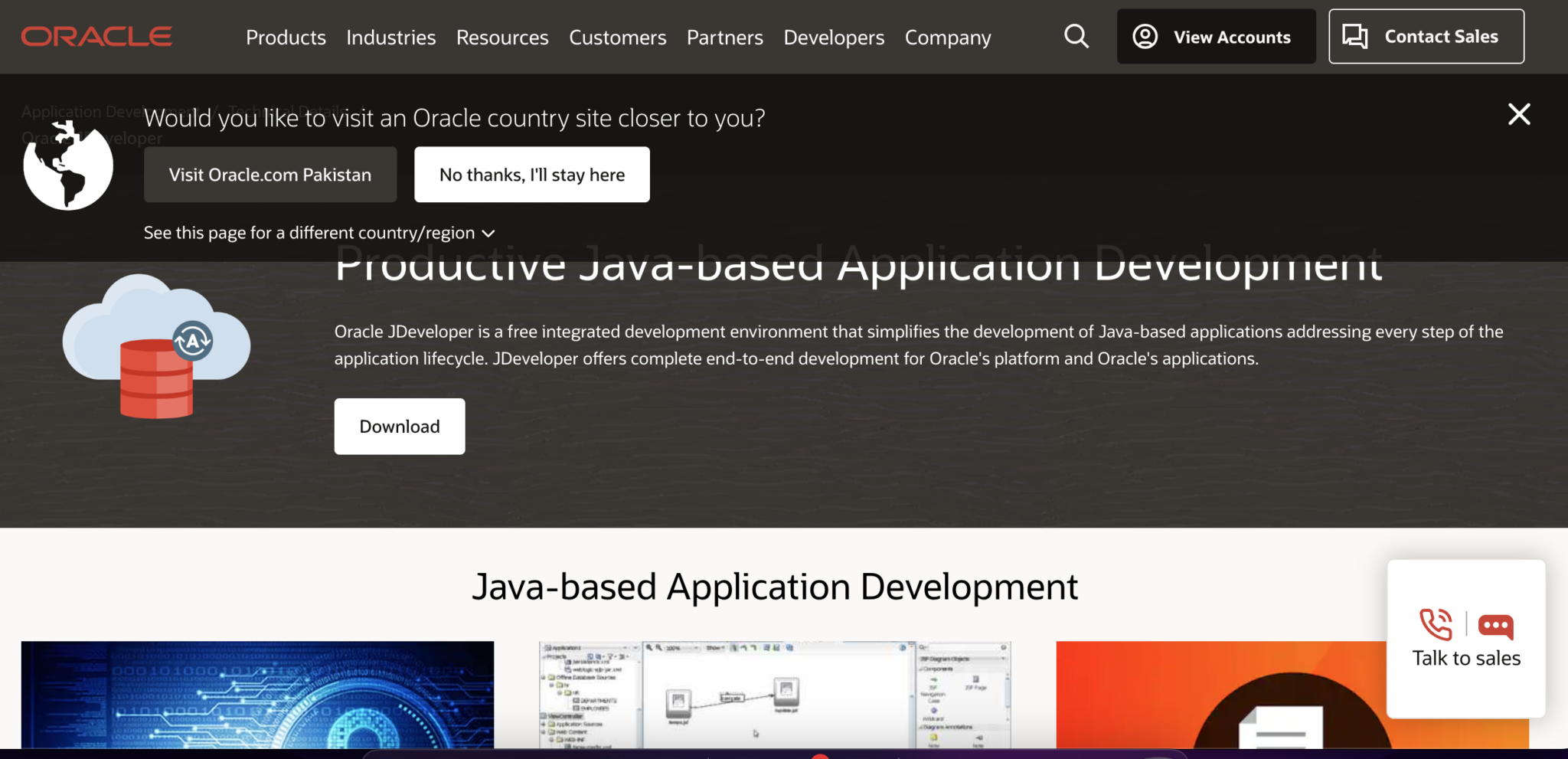1568x759 pixels.
Task: Open the Resources menu
Action: [502, 38]
